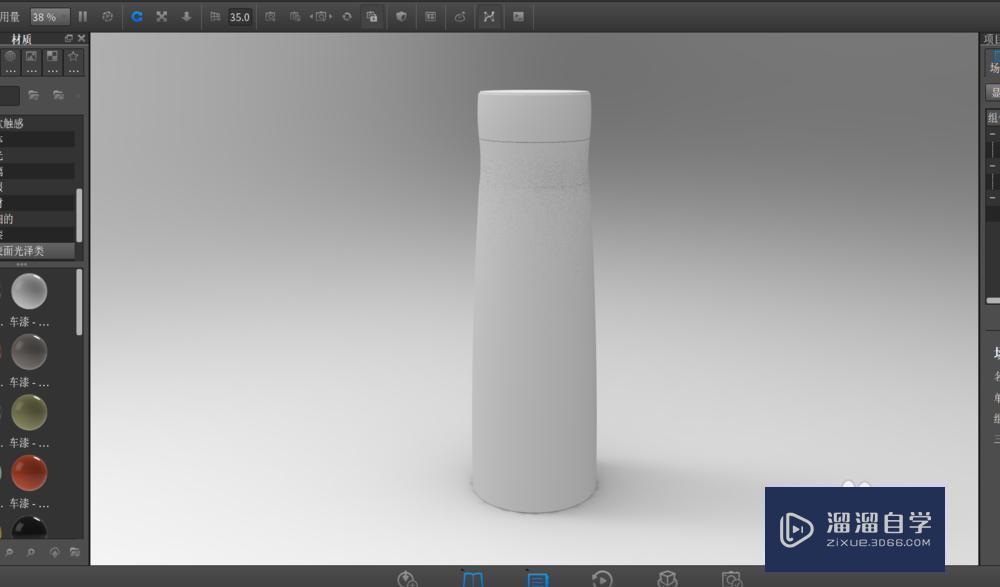Click the Animation icon in the bottom toolbar
Screen dimensions: 1000x587
click(x=602, y=577)
